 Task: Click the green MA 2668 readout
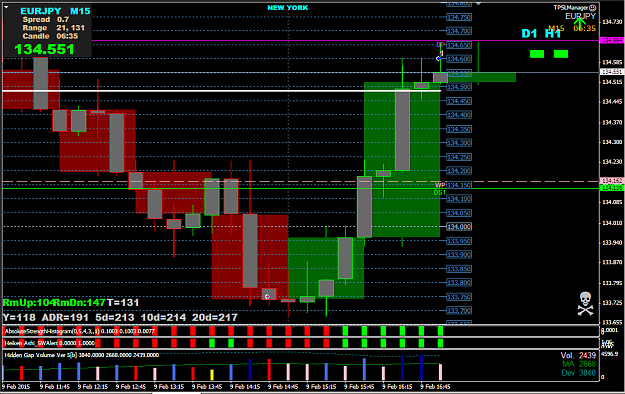(579, 364)
